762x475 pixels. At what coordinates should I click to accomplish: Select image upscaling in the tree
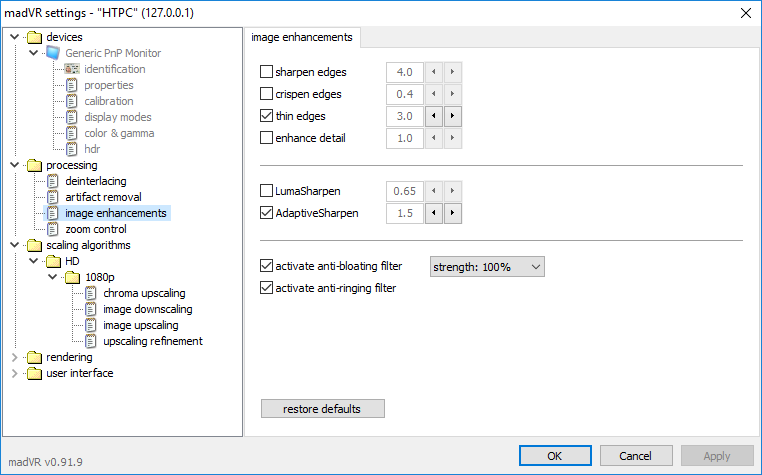pos(141,325)
